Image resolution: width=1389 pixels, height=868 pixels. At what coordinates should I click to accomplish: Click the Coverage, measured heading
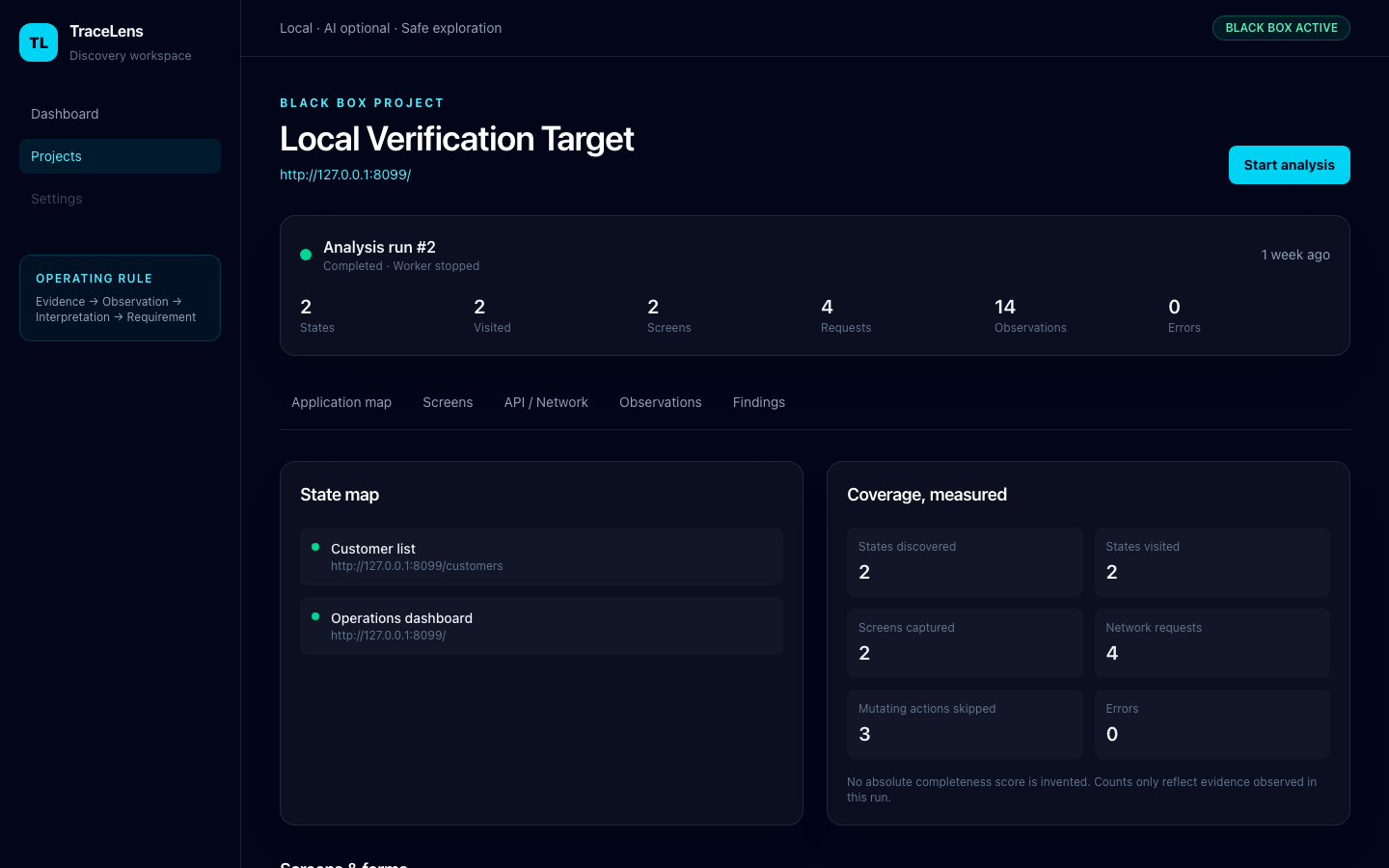927,495
